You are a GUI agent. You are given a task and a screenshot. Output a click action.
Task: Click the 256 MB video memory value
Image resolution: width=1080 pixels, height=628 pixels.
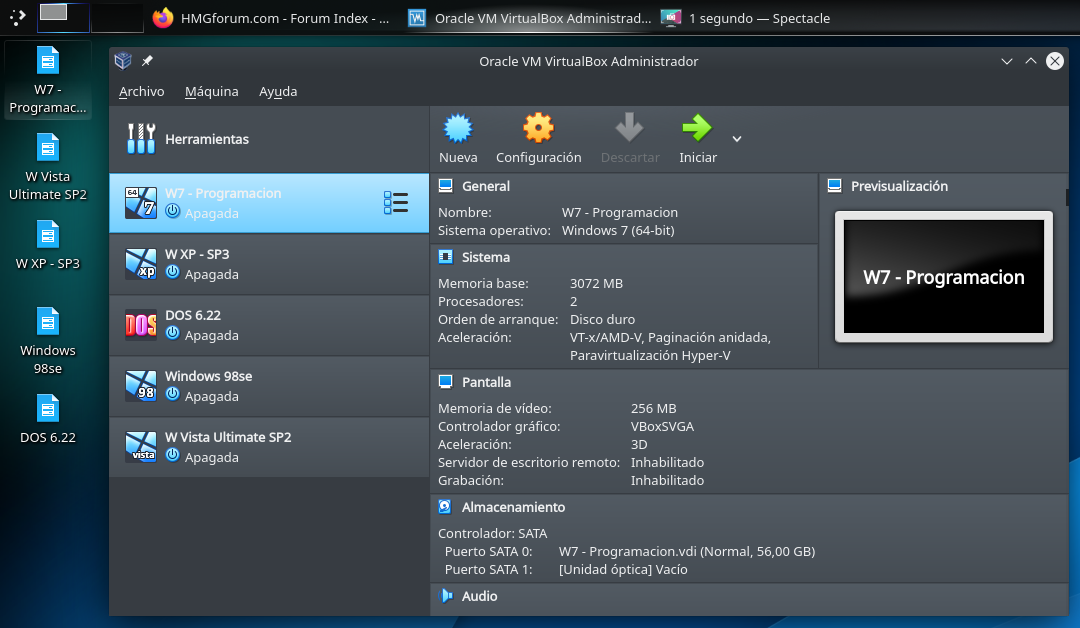pyautogui.click(x=653, y=408)
